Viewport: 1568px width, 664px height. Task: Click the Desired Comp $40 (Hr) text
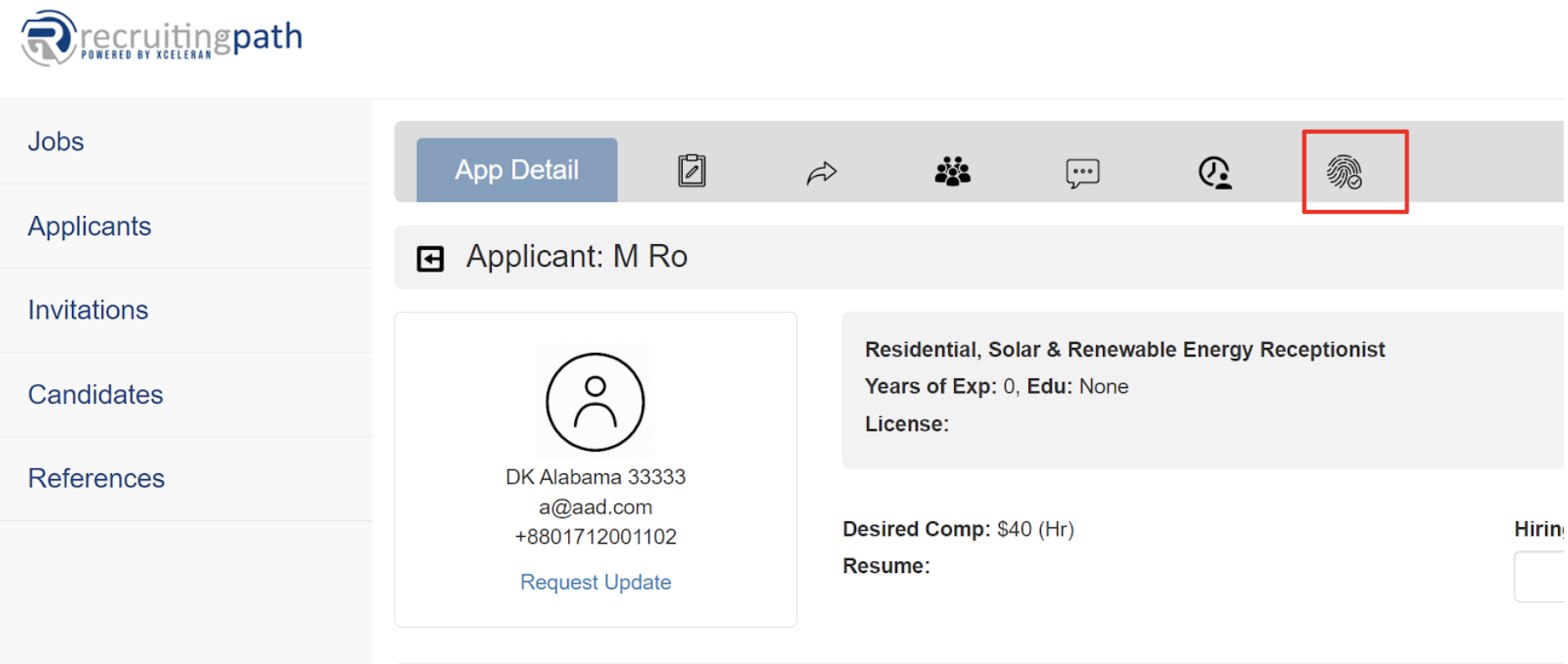click(x=958, y=529)
